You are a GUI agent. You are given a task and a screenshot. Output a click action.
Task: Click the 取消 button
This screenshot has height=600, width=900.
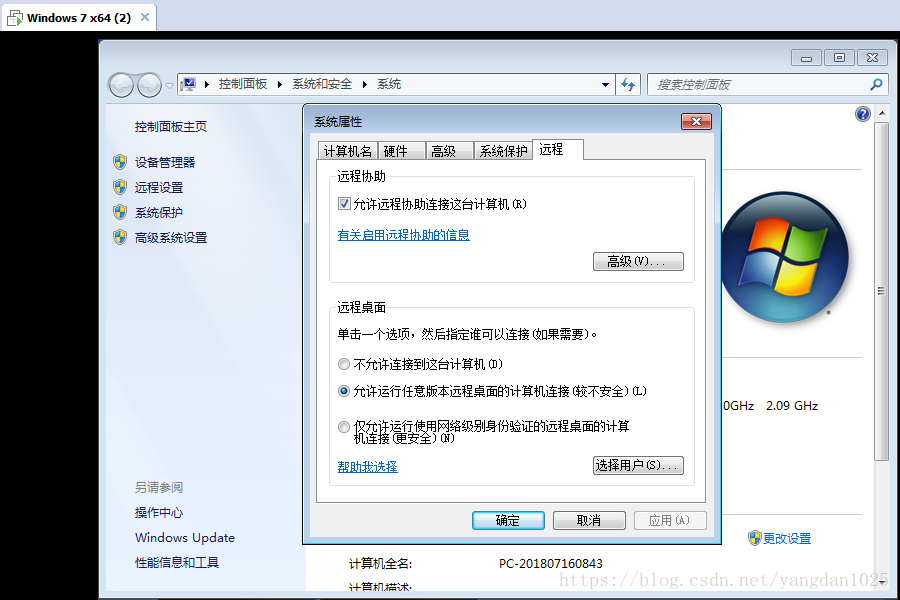tap(589, 520)
